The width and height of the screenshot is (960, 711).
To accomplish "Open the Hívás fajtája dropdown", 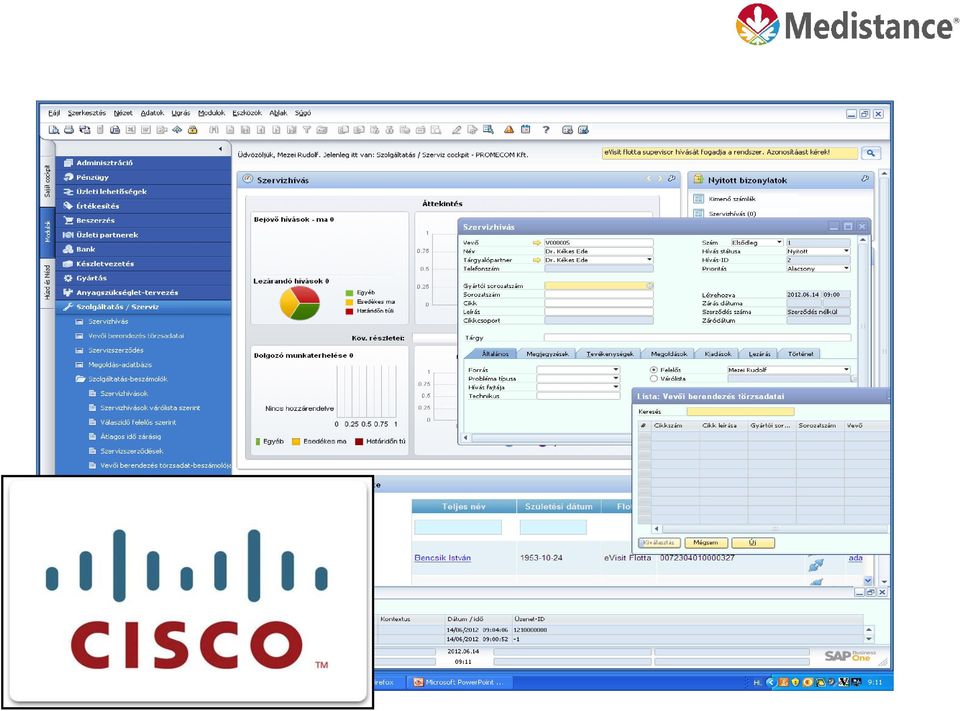I will tap(578, 387).
